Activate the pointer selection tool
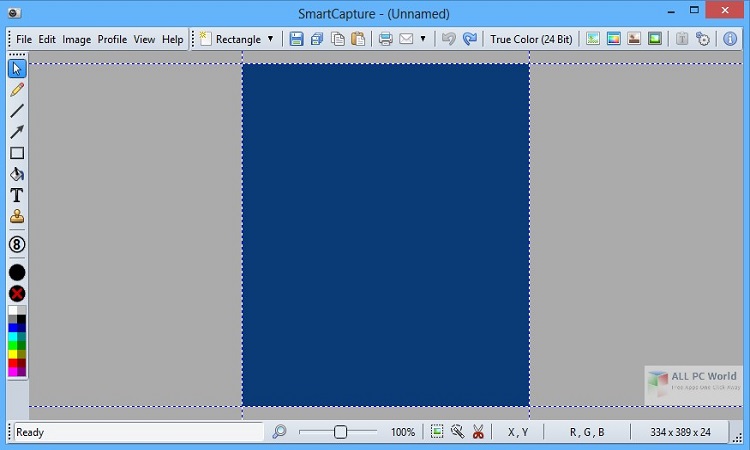The height and width of the screenshot is (450, 750). point(17,69)
